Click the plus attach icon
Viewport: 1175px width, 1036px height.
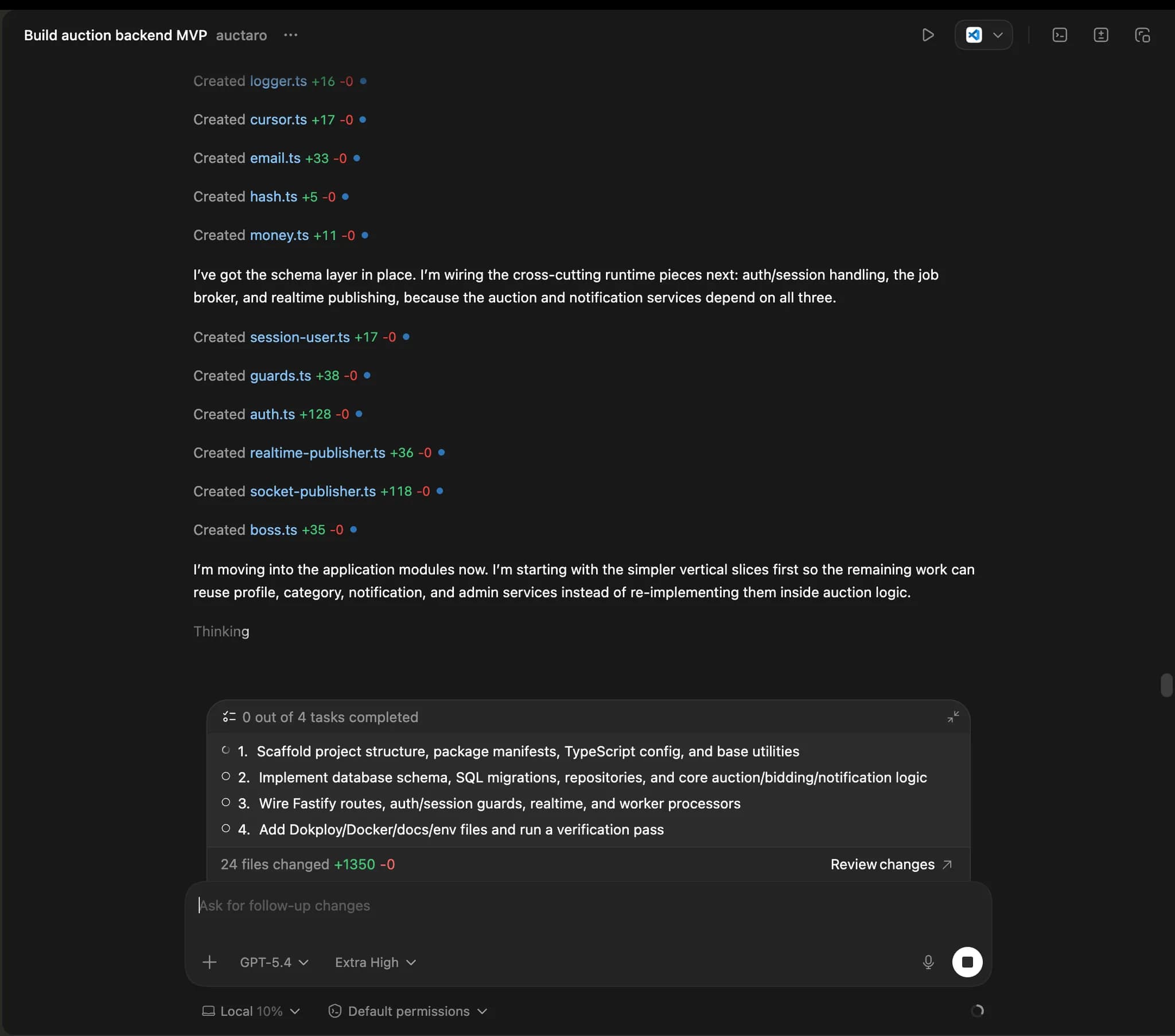point(209,962)
